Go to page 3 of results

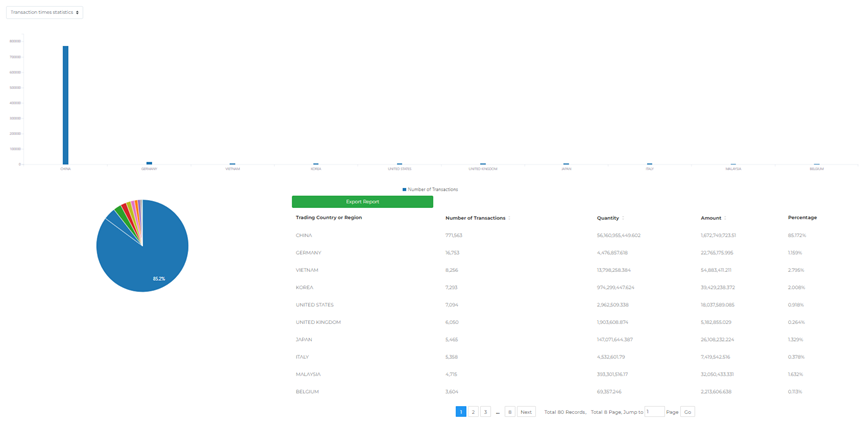click(486, 412)
